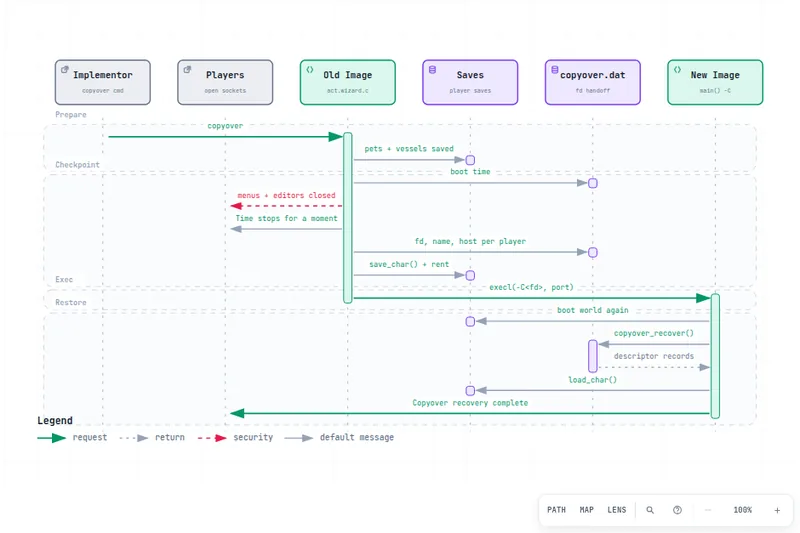Click the red security arrow in the legend
Viewport: 800px width, 533px height.
tap(212, 438)
